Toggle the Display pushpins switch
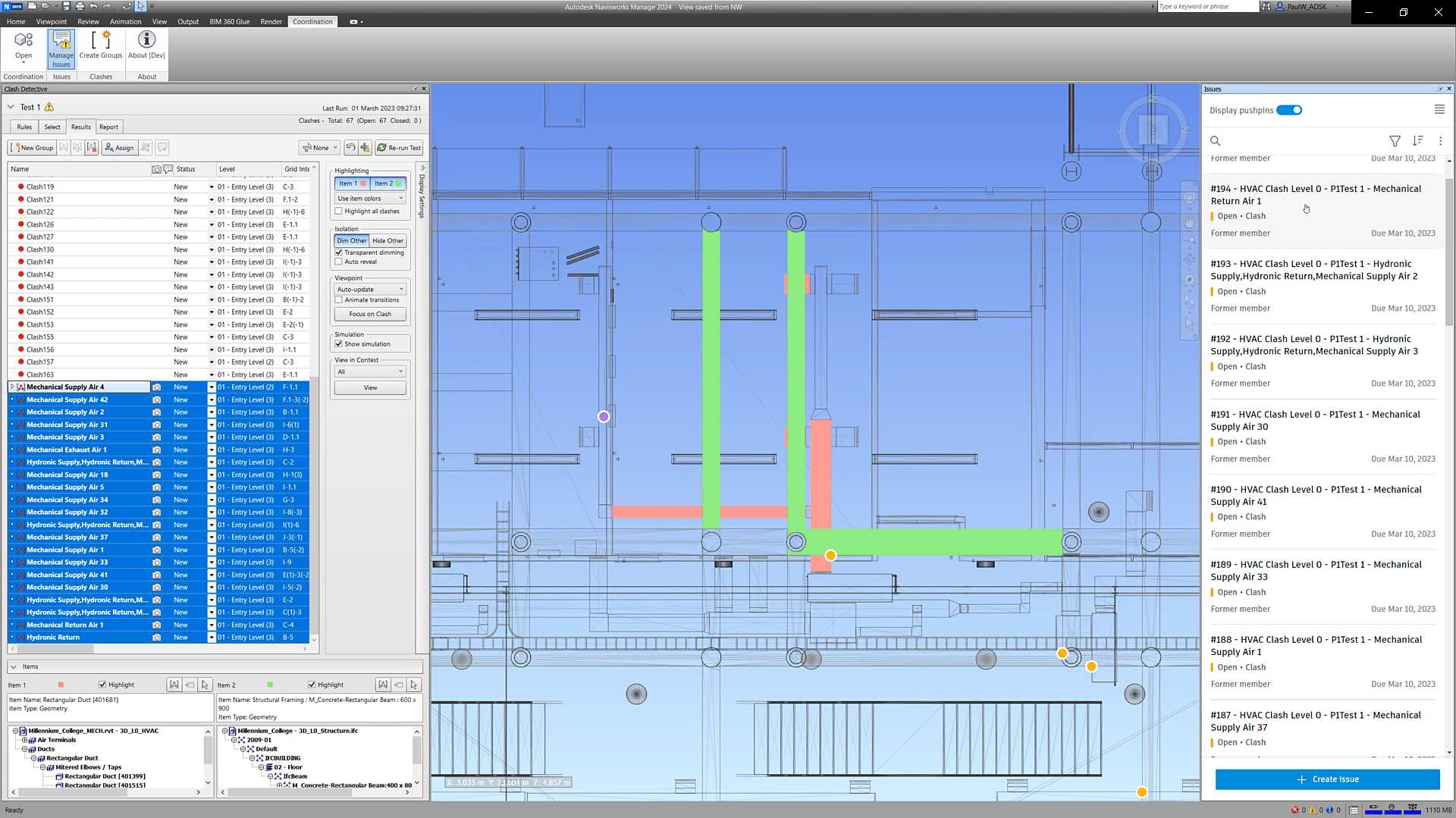 tap(1289, 111)
